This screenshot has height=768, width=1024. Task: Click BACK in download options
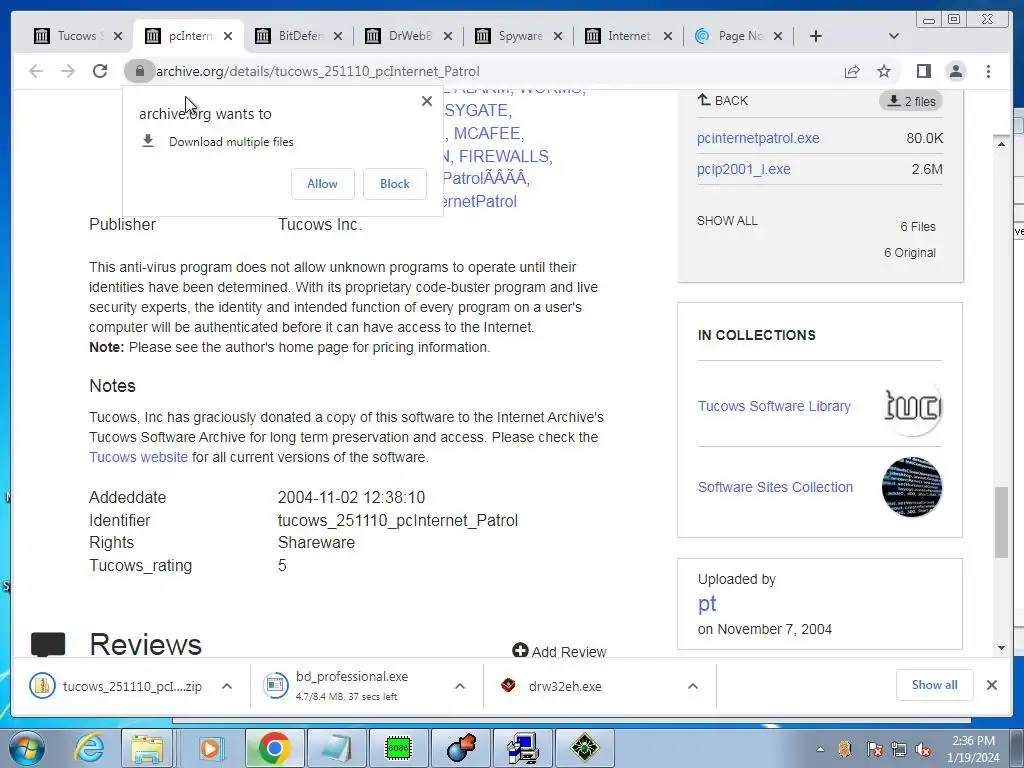click(722, 101)
